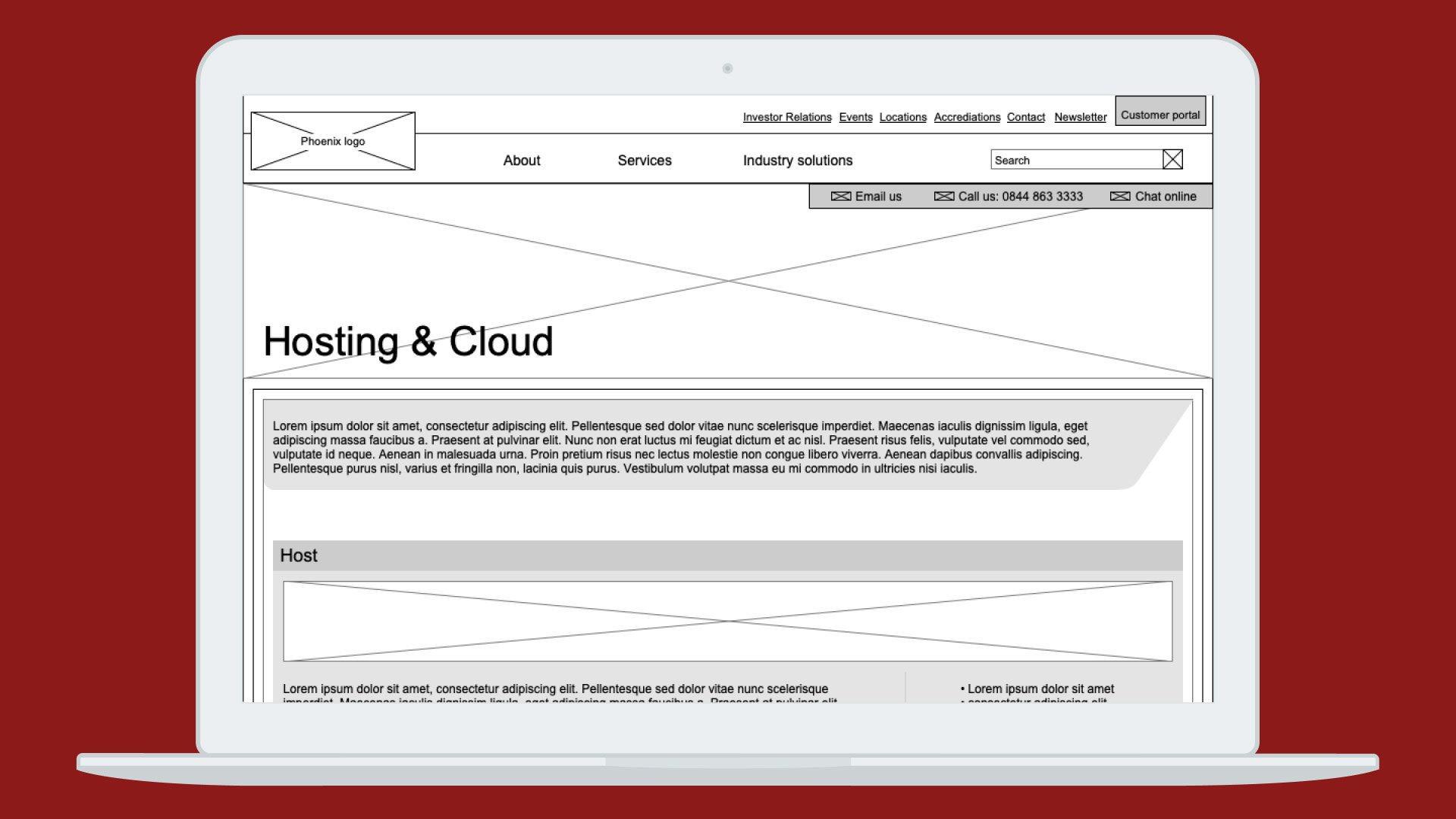
Task: Click the envelope icon beside Email us
Action: pos(840,196)
